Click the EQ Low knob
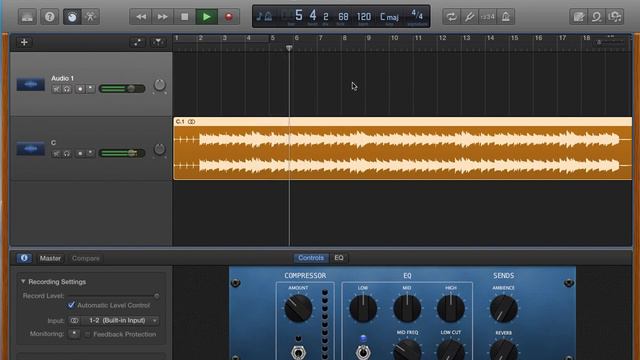 click(363, 308)
